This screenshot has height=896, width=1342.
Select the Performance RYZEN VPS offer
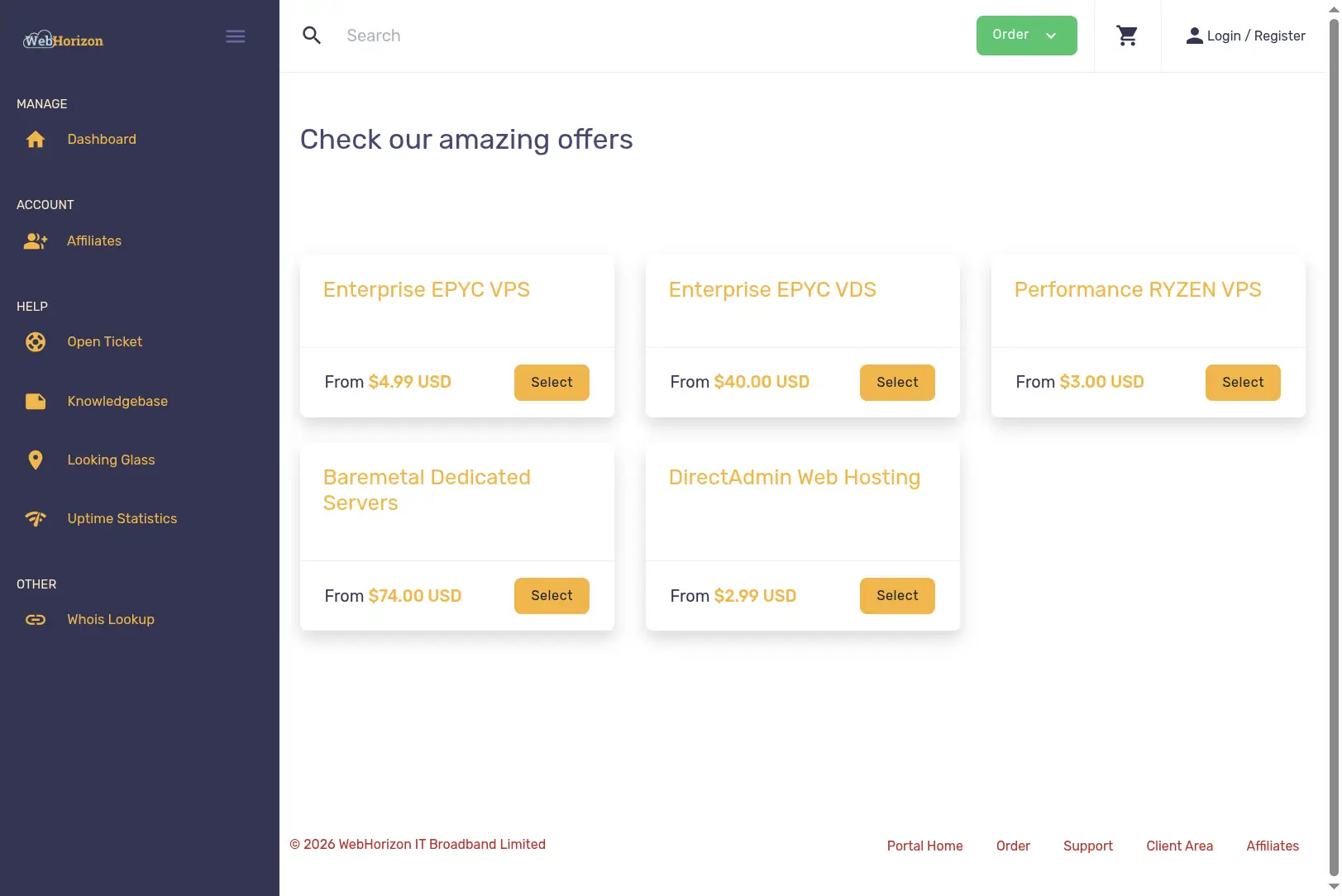pos(1243,383)
